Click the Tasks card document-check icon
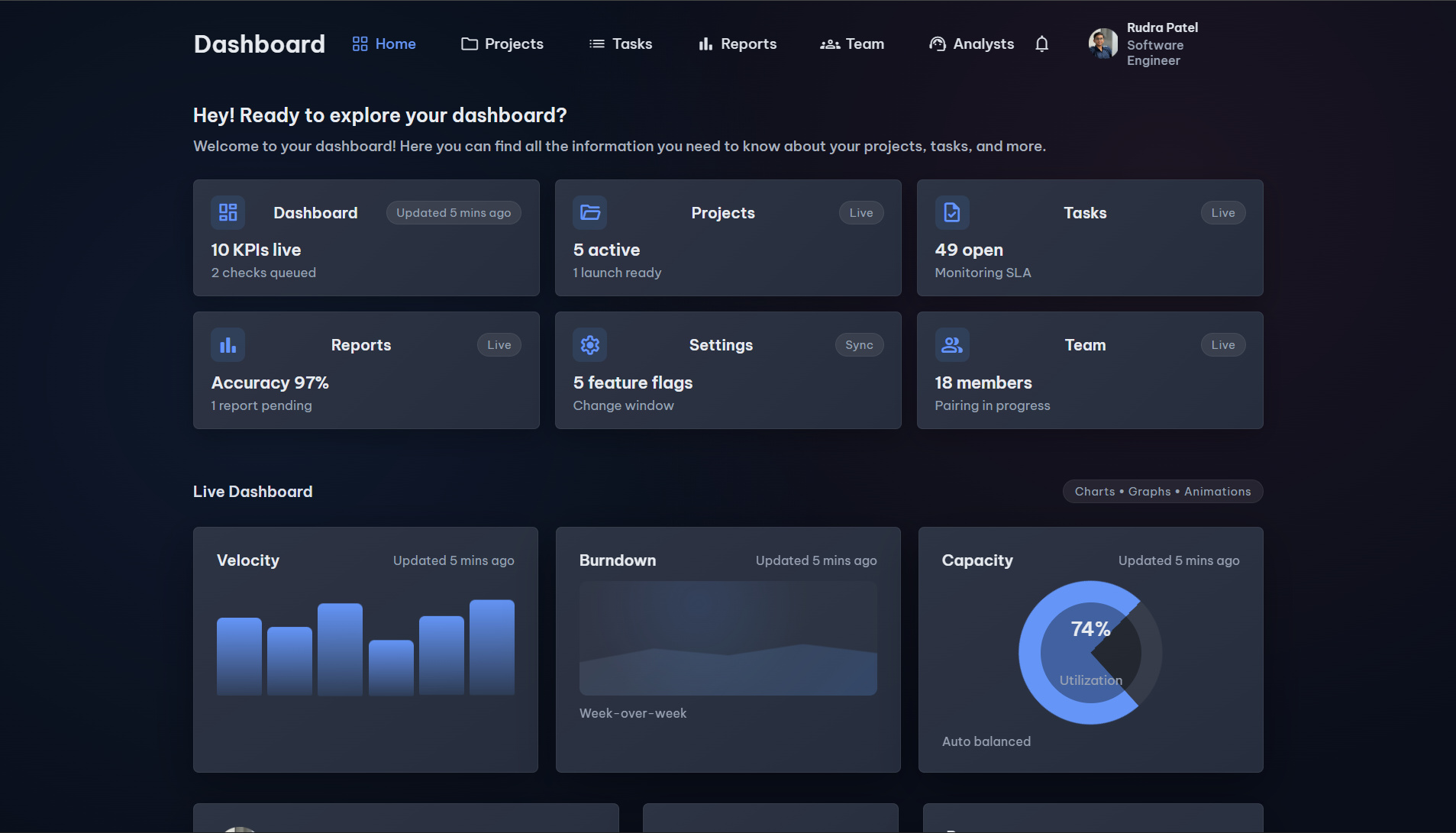 [x=951, y=212]
